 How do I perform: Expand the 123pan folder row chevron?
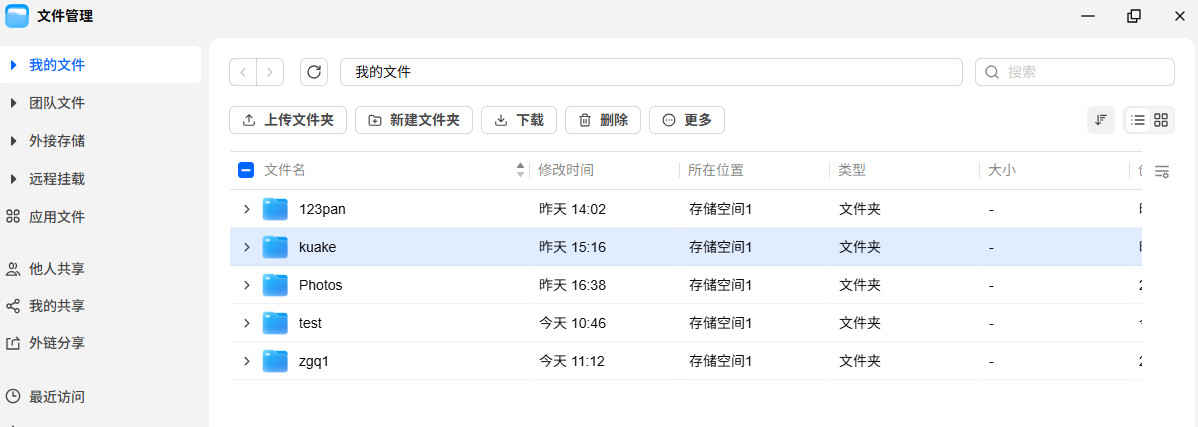click(x=246, y=209)
